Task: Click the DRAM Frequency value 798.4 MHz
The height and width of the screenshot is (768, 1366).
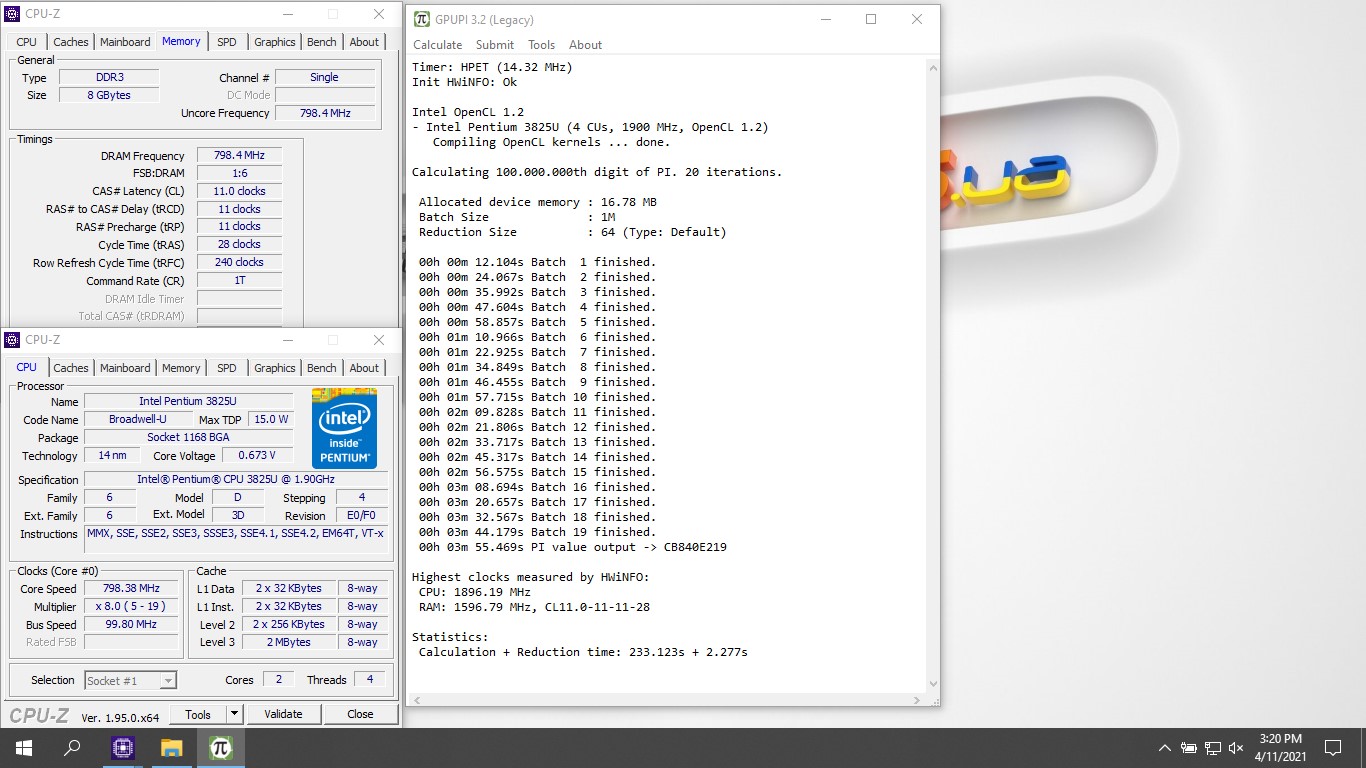Action: coord(239,156)
